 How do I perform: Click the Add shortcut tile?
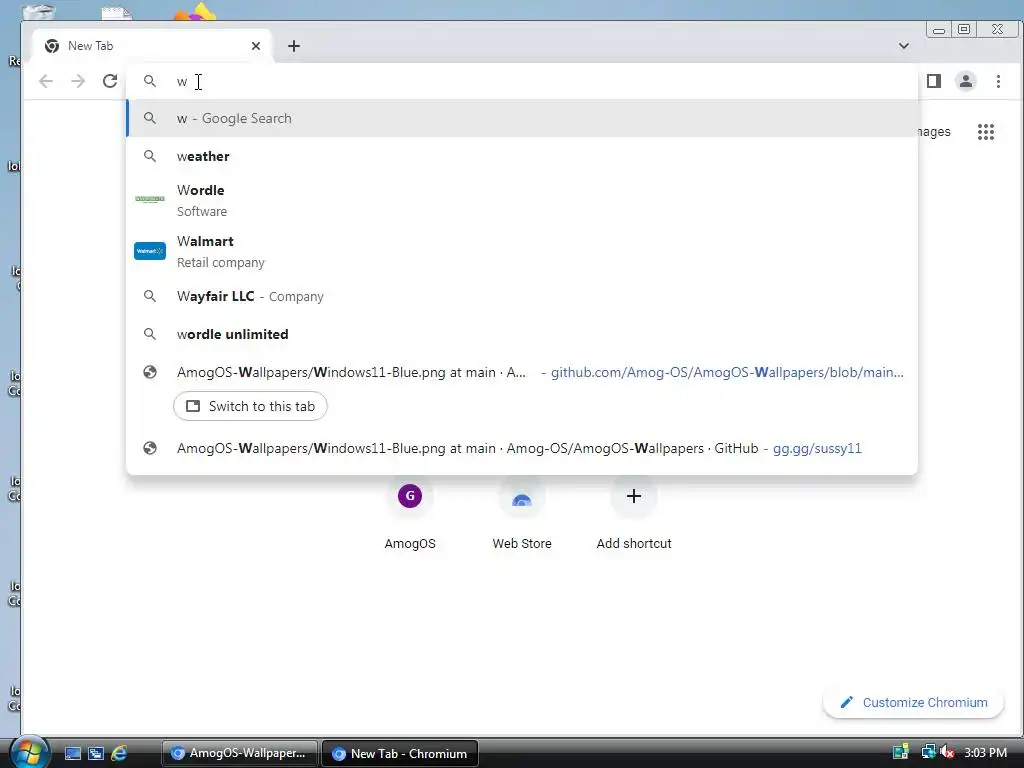tap(633, 515)
